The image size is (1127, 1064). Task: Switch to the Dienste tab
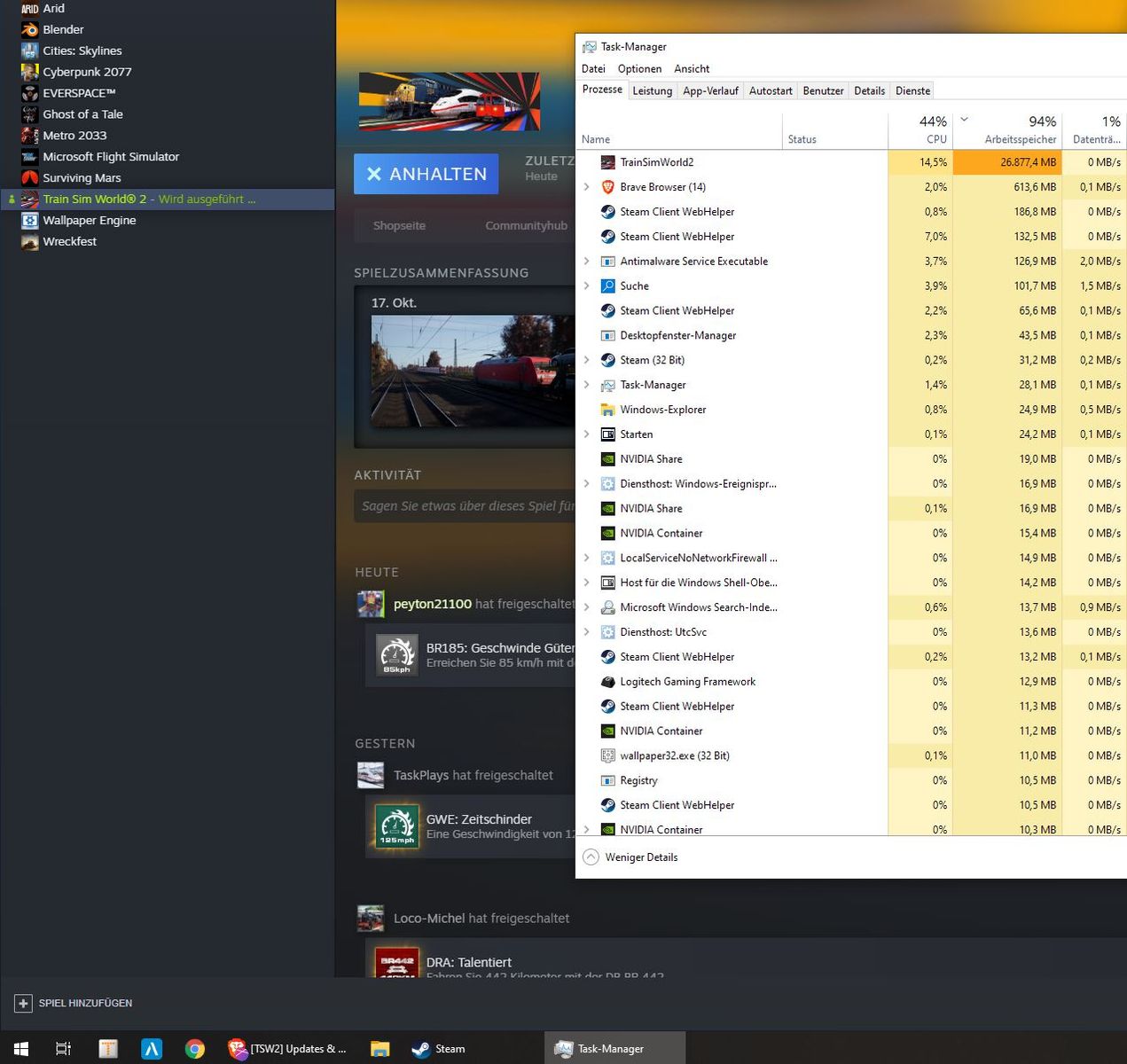coord(912,90)
